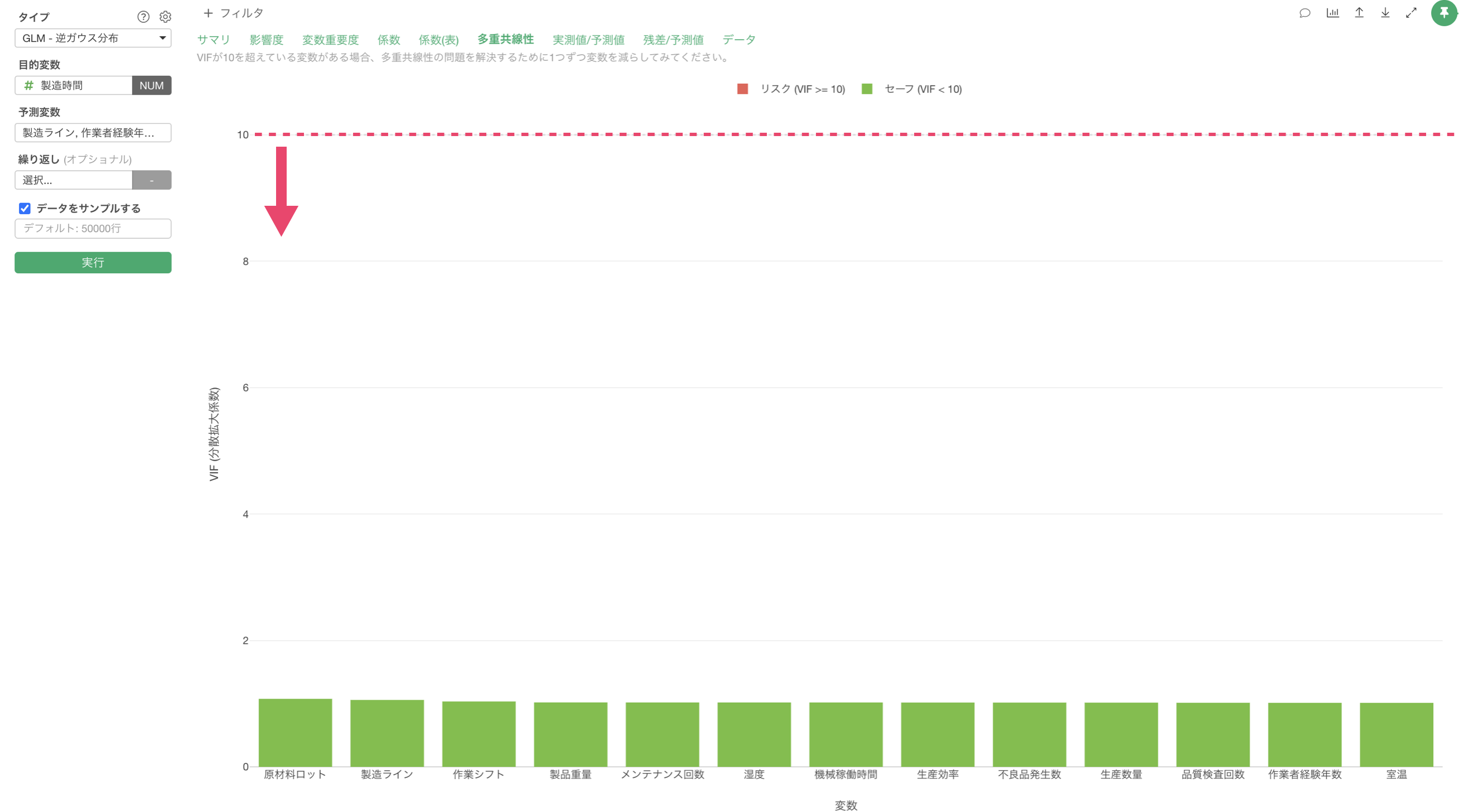Click the 原材料ロット green bar
The width and height of the screenshot is (1459, 812).
(295, 732)
